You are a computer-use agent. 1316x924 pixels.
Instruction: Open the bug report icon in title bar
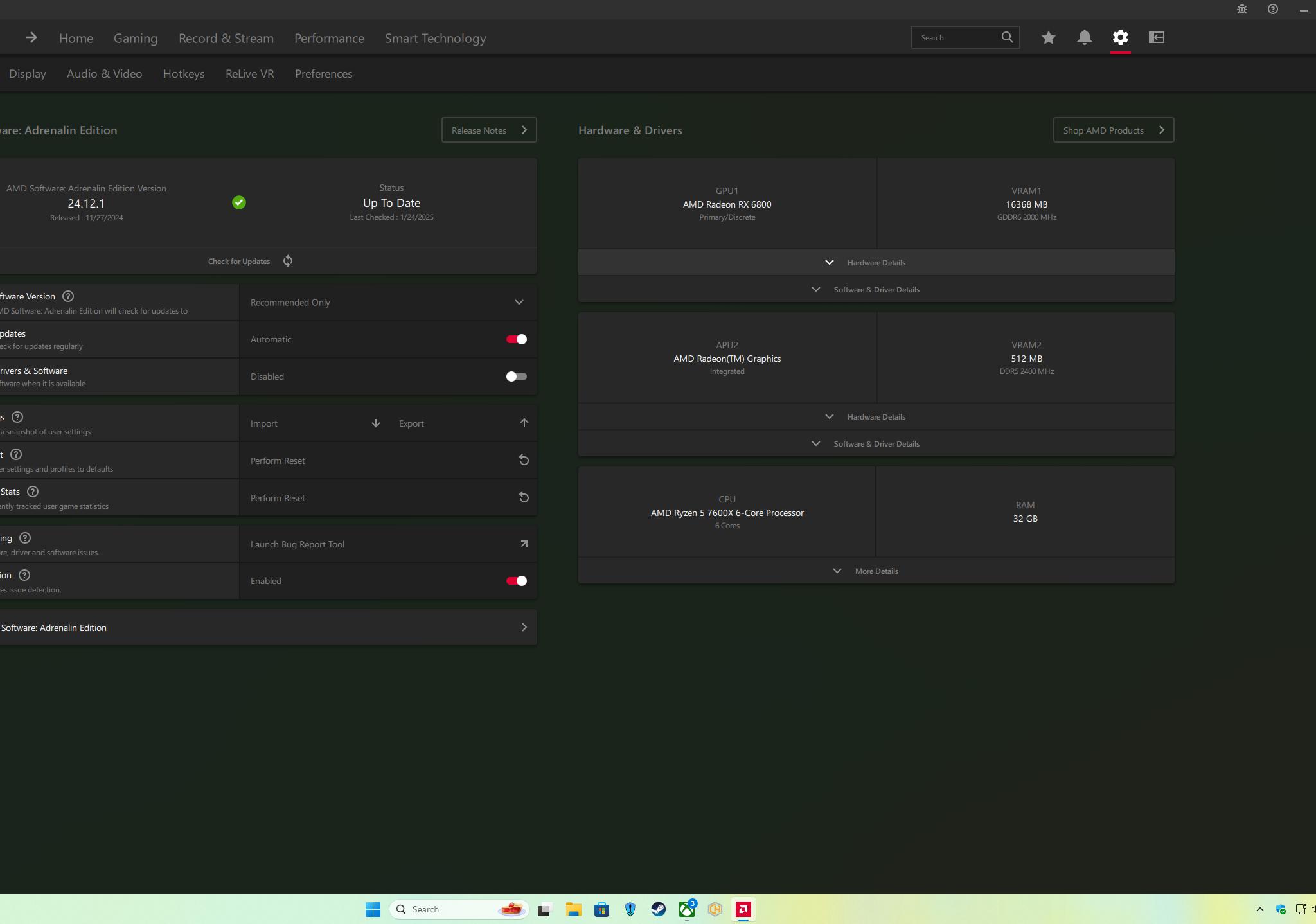1242,9
